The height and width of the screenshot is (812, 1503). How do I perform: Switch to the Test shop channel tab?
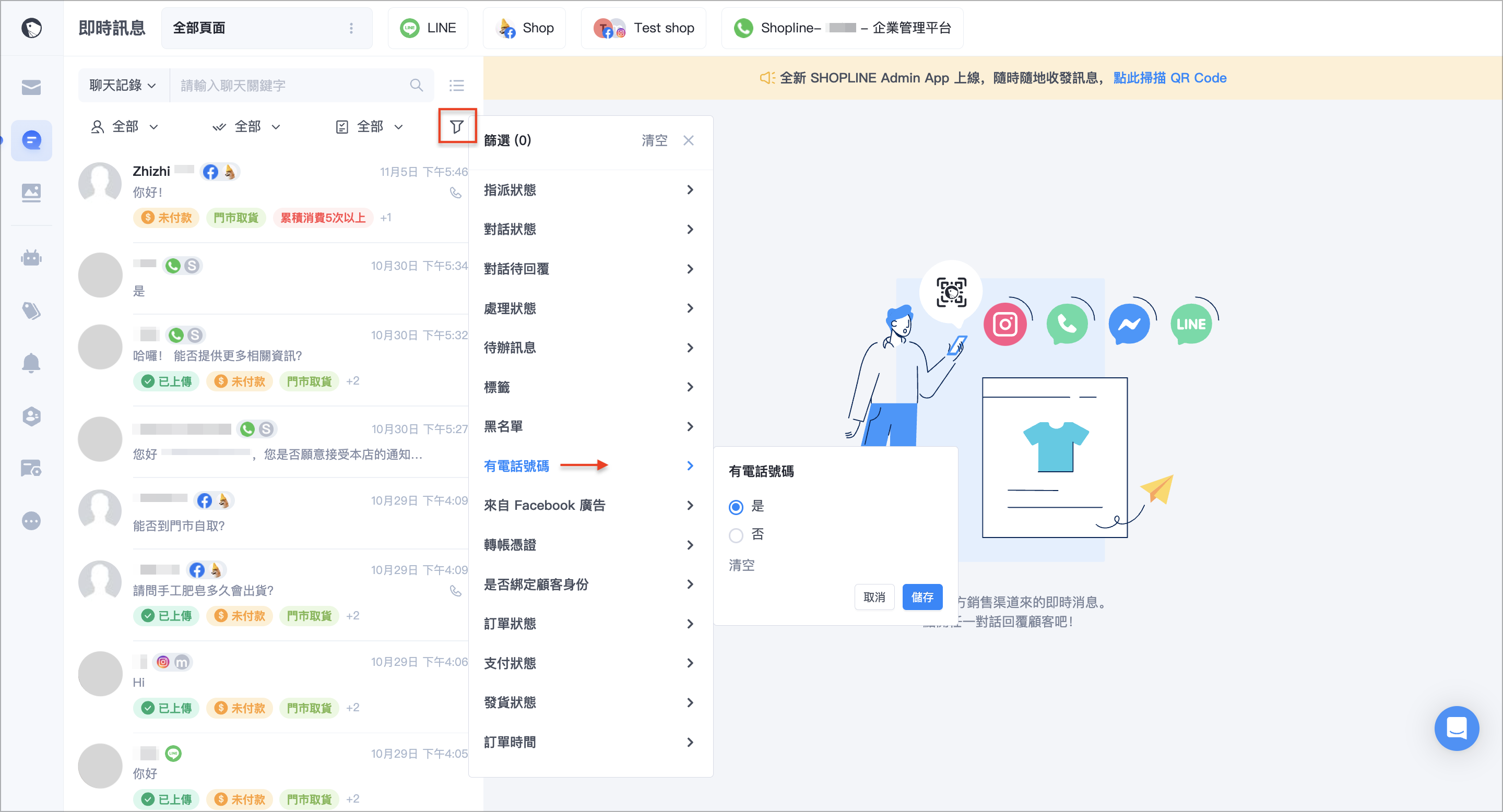643,28
